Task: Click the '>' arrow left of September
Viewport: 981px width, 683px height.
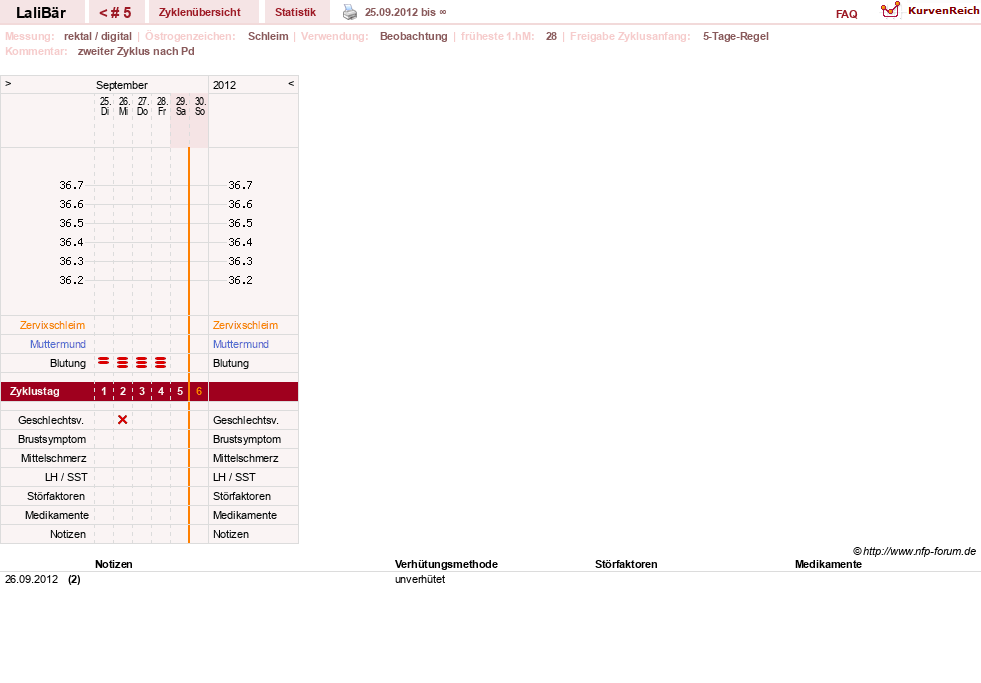Action: tap(8, 83)
